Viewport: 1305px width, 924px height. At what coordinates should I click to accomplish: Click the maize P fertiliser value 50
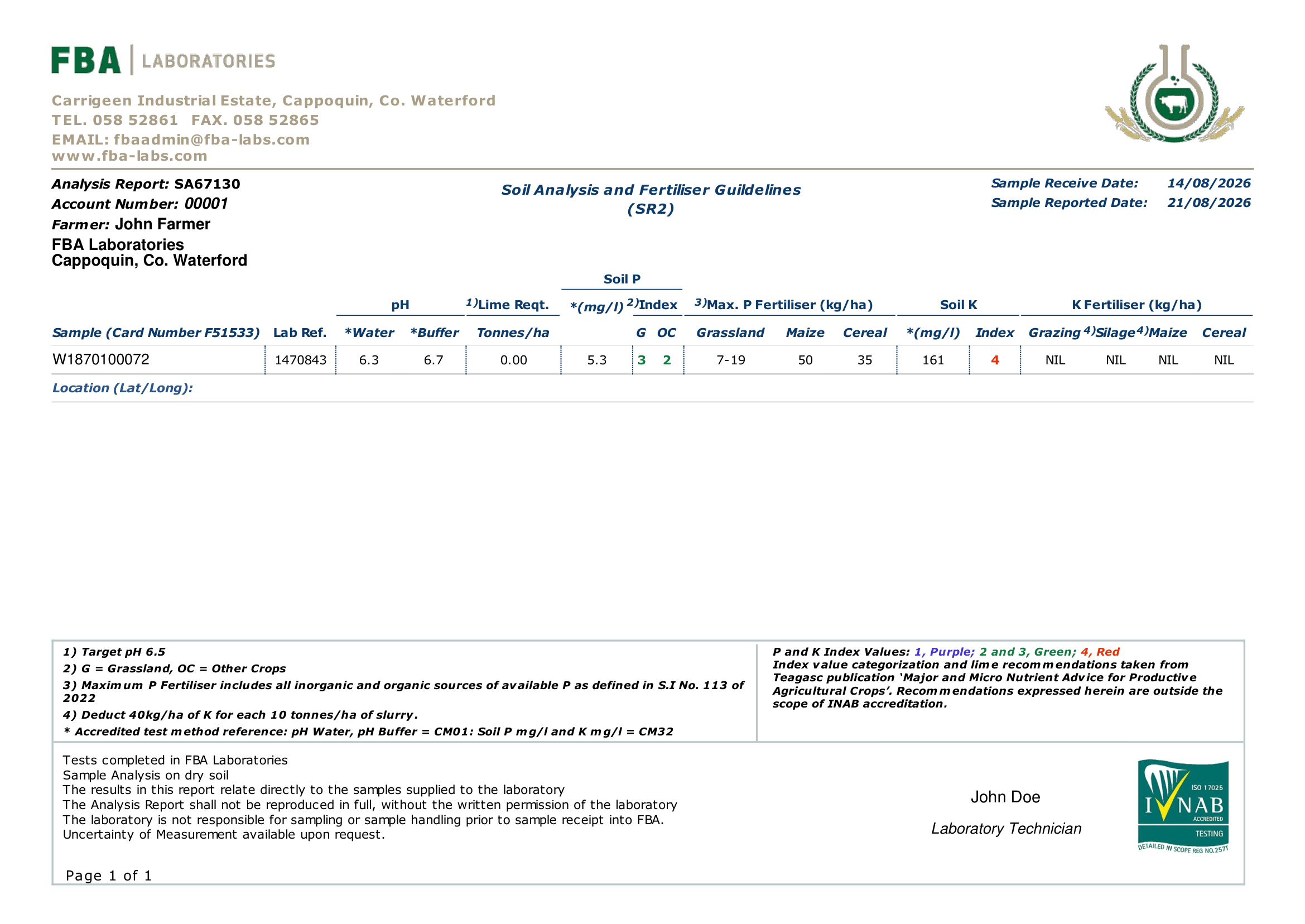(806, 360)
